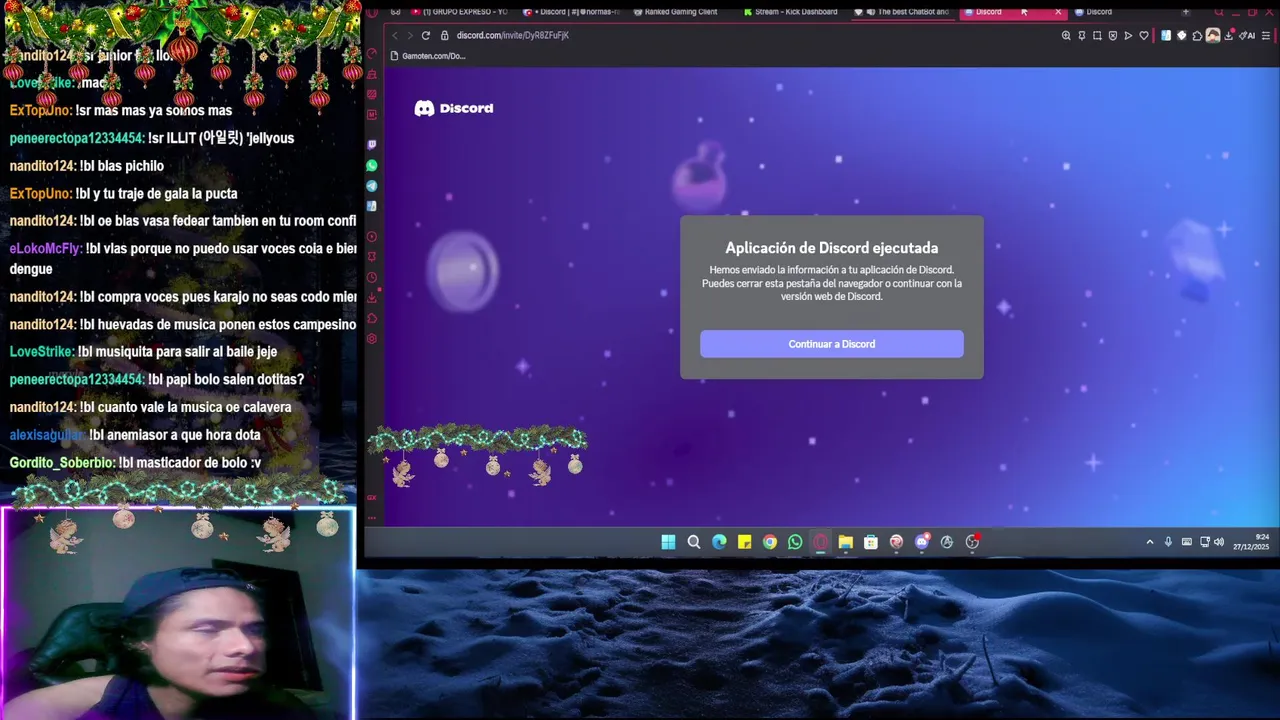Click the Discord logo on the invite page

[454, 108]
